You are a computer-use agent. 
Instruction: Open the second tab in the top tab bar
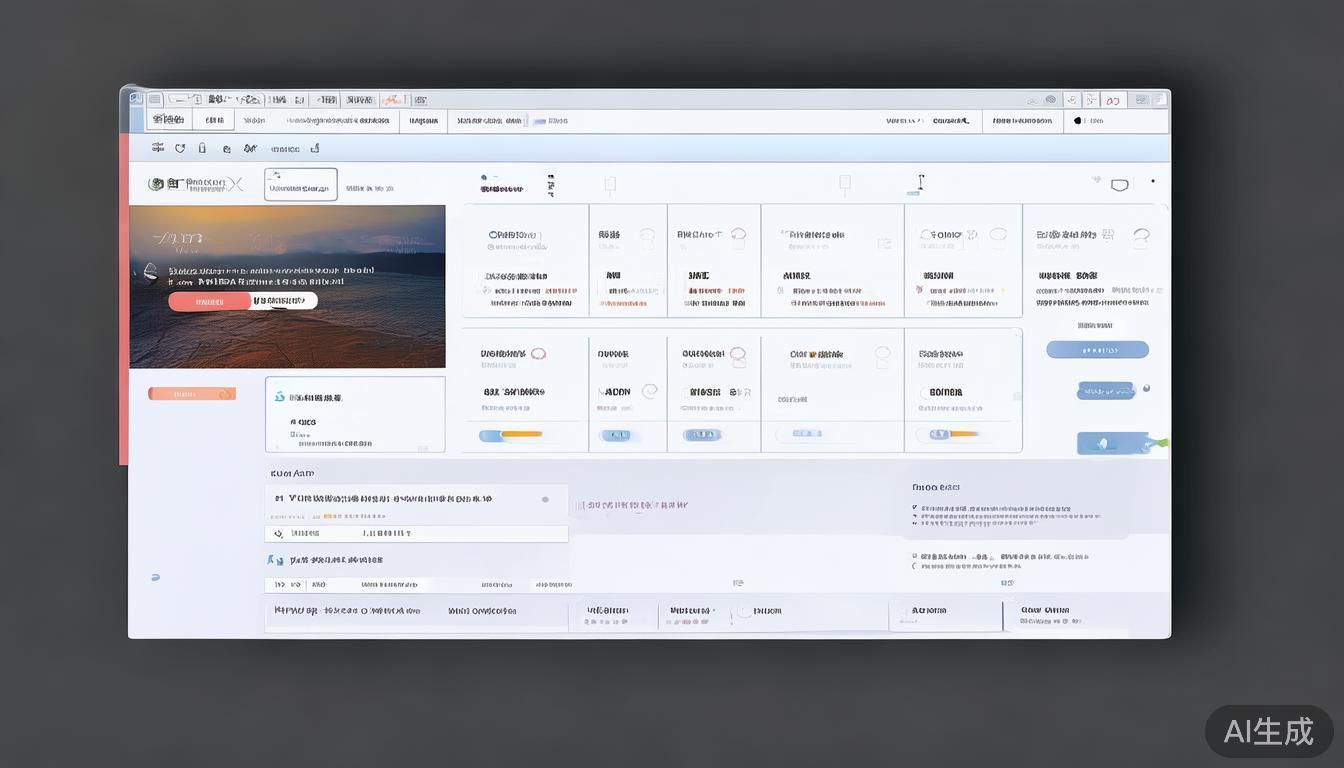[x=215, y=120]
